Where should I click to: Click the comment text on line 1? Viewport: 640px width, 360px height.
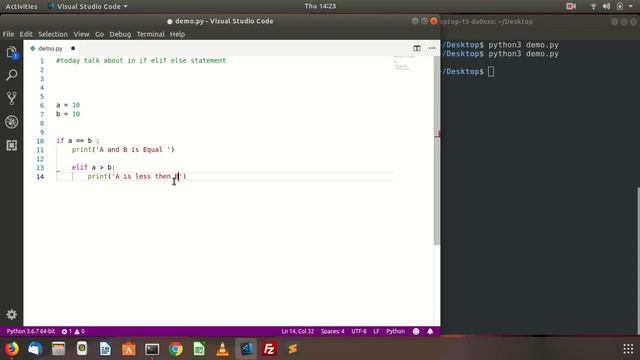pos(141,60)
